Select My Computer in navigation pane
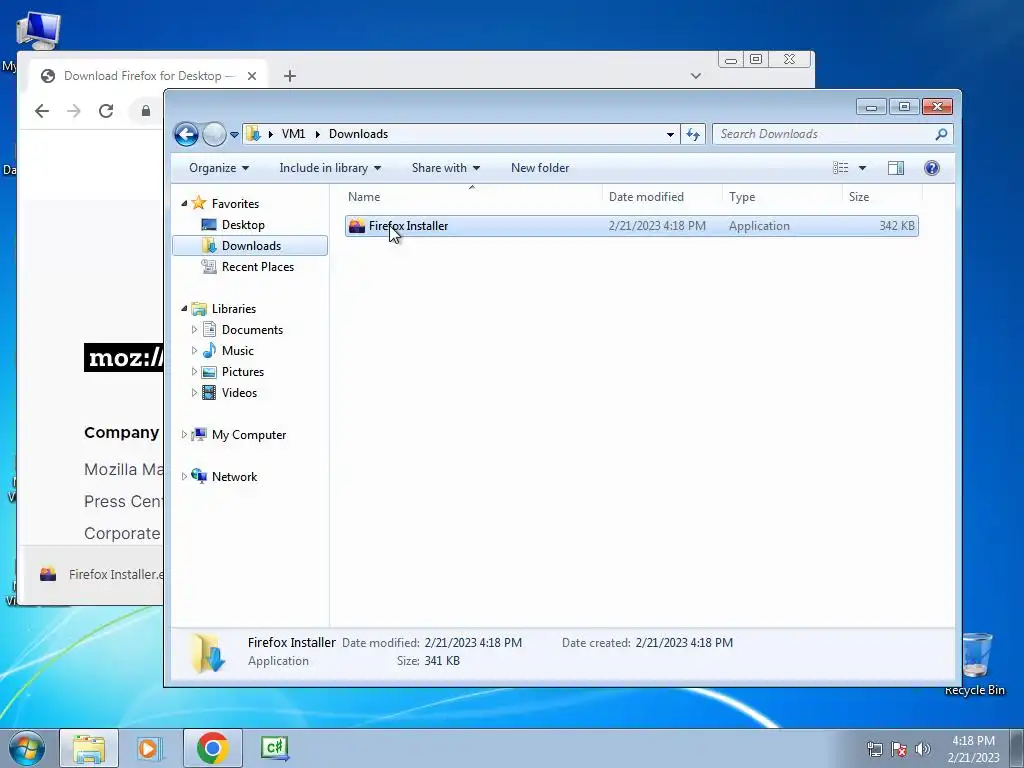Screen dimensions: 1024x768 (249, 435)
